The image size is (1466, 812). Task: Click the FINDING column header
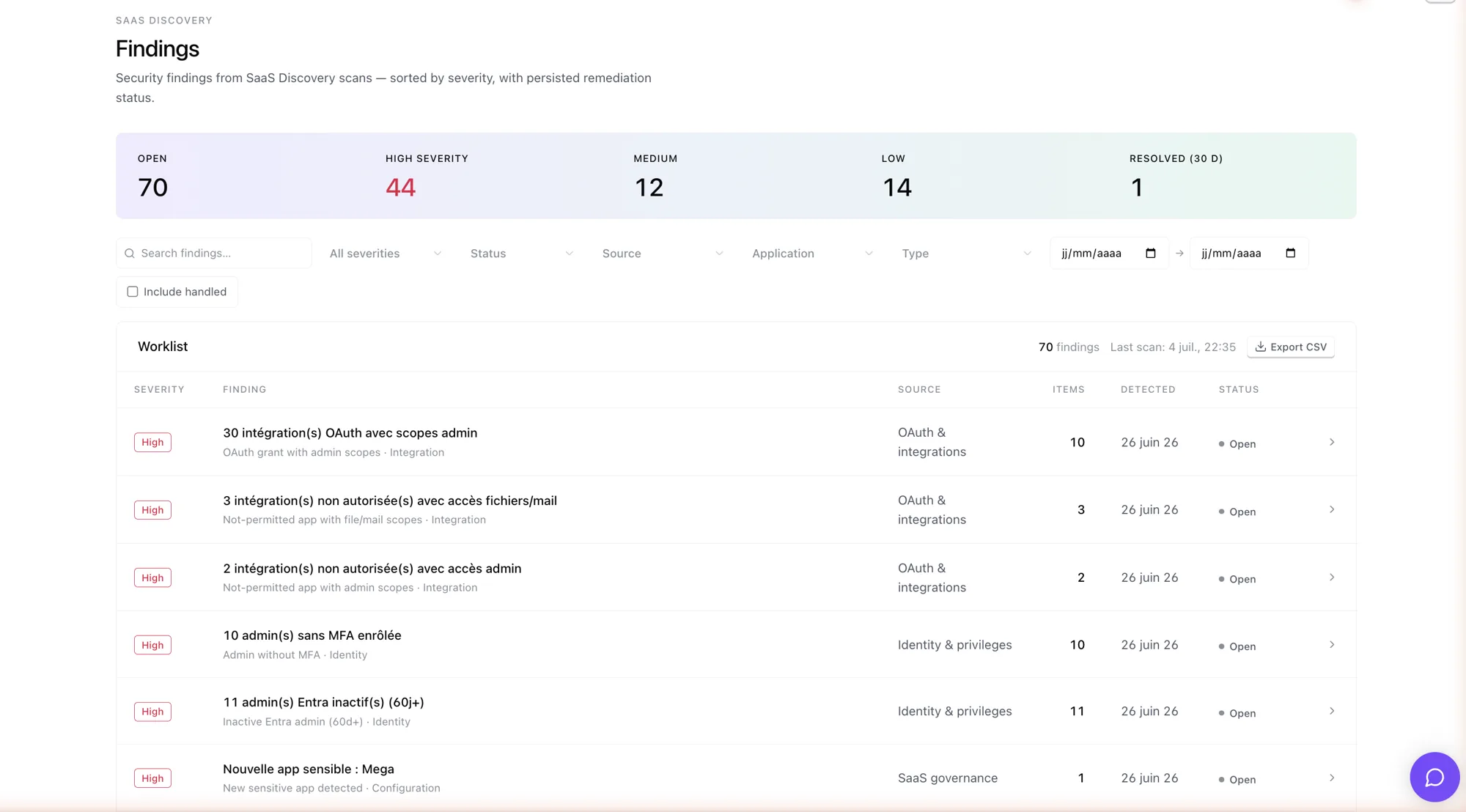coord(245,389)
